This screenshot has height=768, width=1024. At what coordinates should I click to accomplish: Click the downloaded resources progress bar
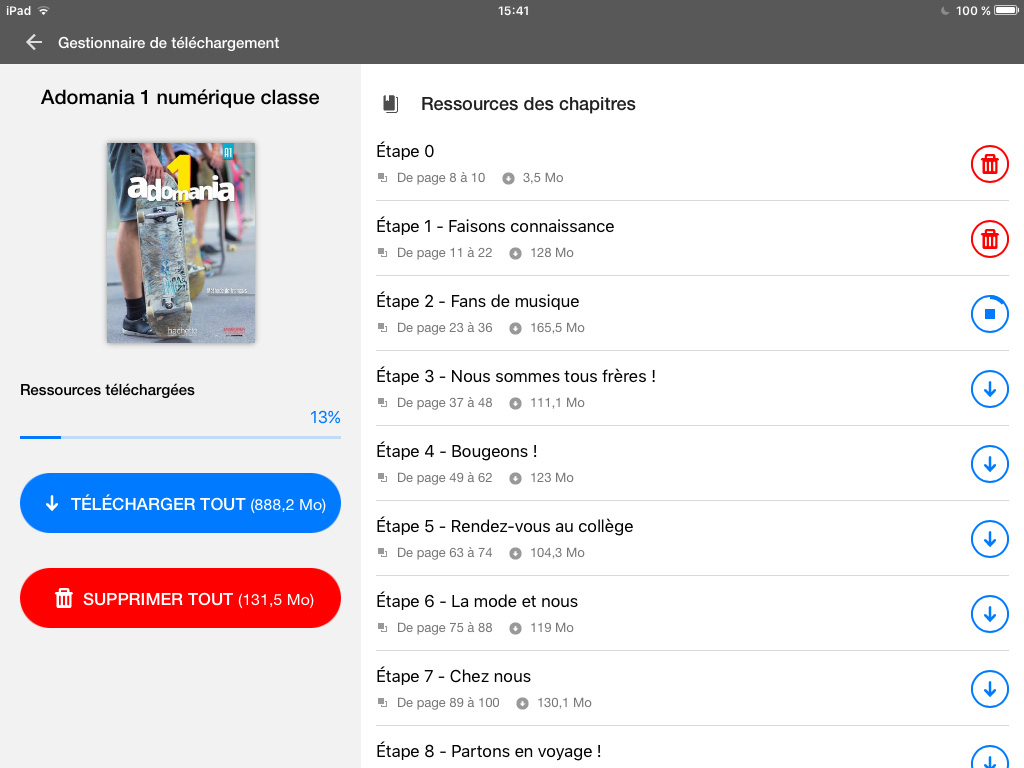coord(180,437)
